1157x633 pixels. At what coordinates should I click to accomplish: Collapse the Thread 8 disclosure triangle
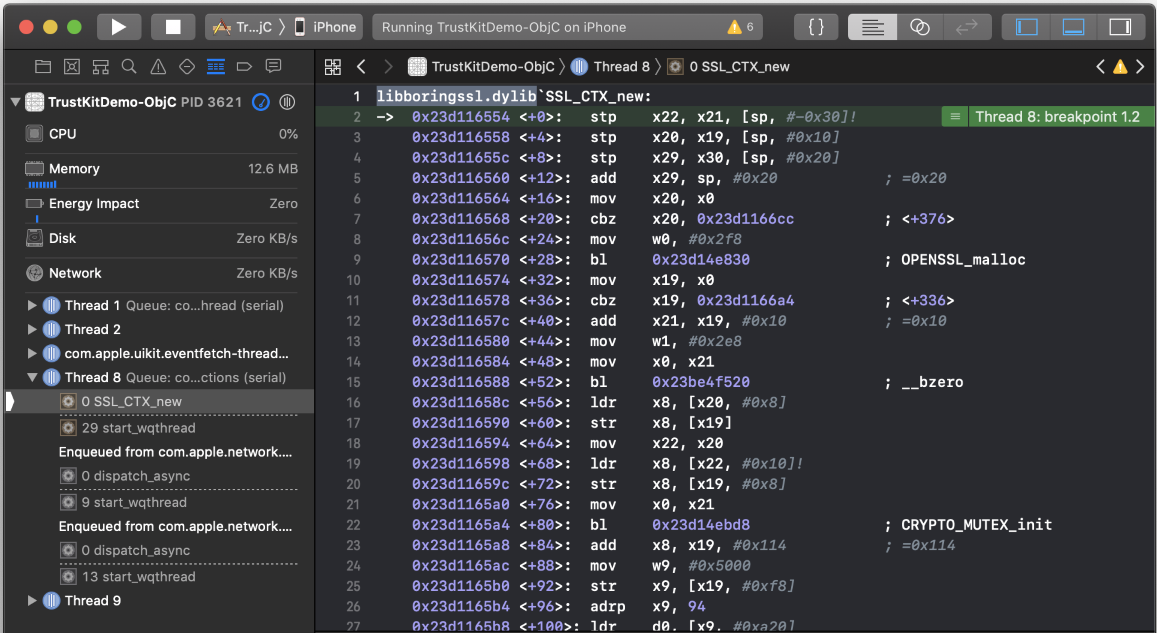32,377
